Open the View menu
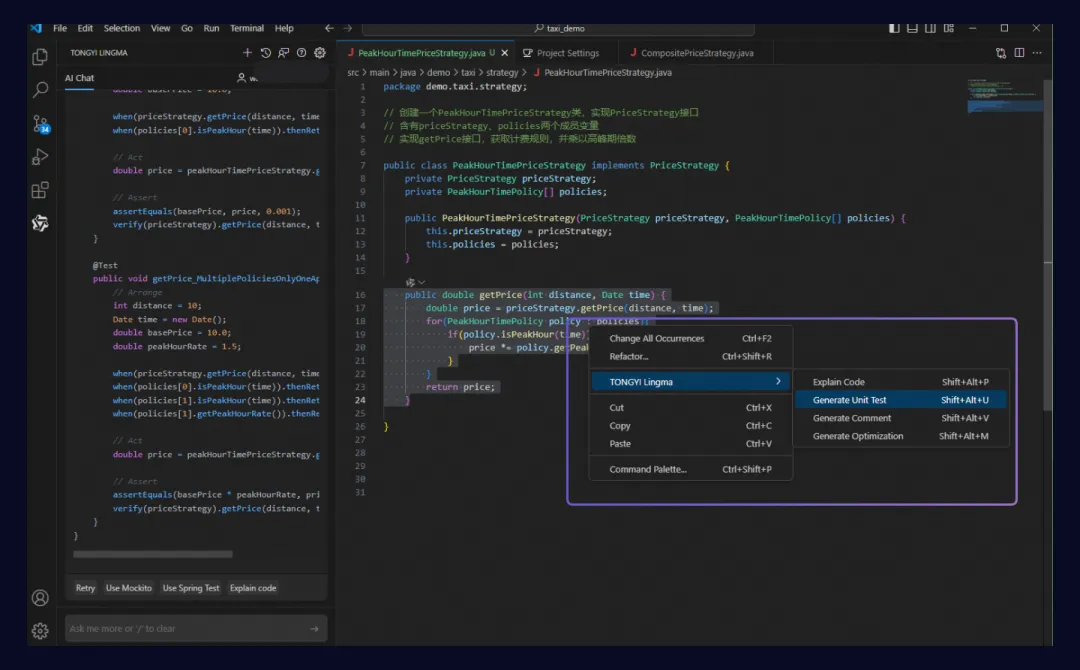 [x=160, y=28]
